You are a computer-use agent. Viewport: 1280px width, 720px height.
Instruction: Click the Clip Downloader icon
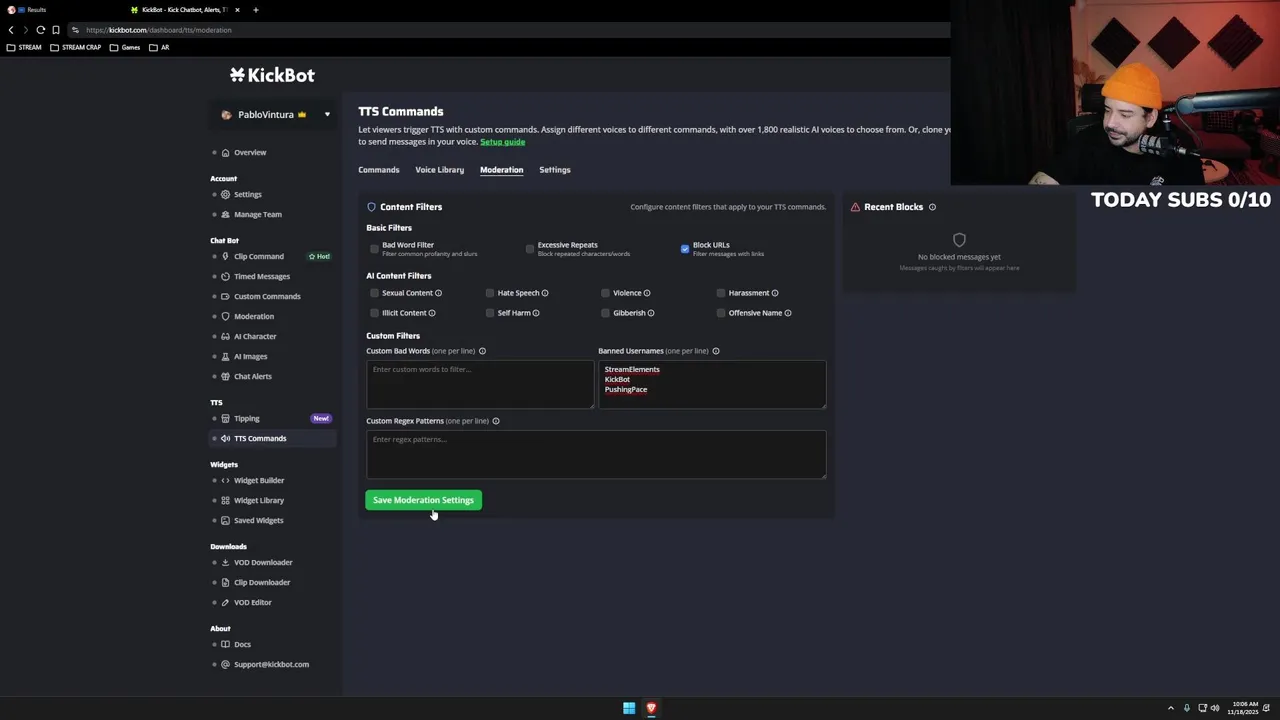pos(225,583)
